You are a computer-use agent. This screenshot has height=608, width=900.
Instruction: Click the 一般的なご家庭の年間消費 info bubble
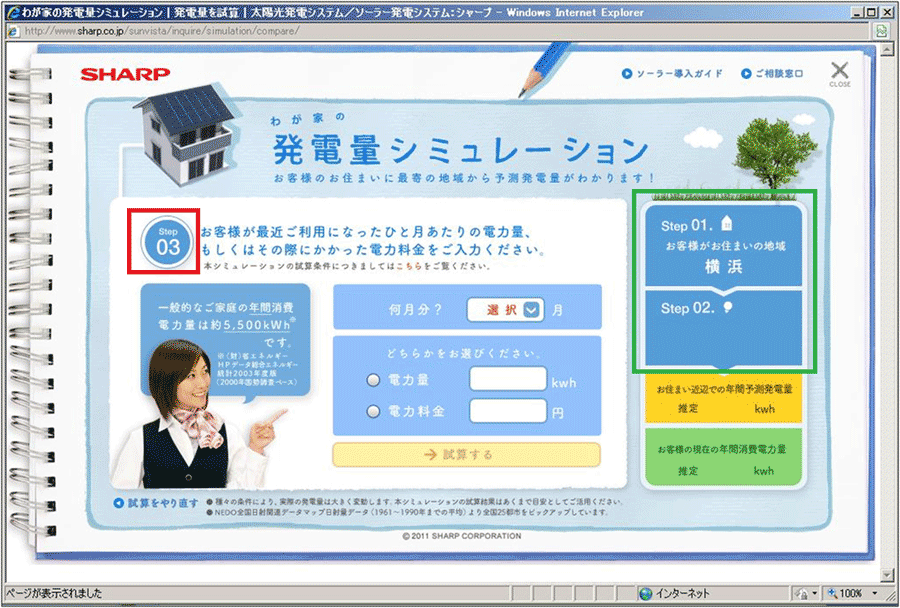pyautogui.click(x=226, y=339)
